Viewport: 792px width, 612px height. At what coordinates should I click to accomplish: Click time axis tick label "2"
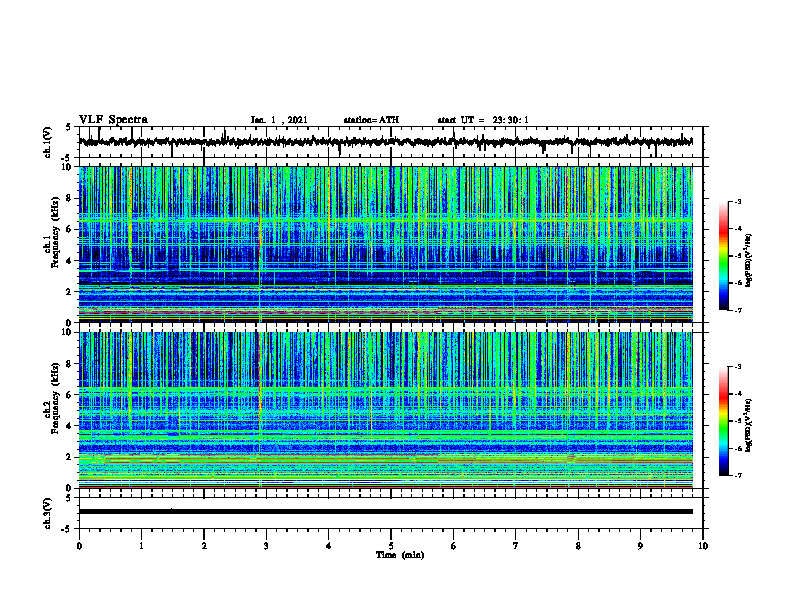(x=204, y=546)
